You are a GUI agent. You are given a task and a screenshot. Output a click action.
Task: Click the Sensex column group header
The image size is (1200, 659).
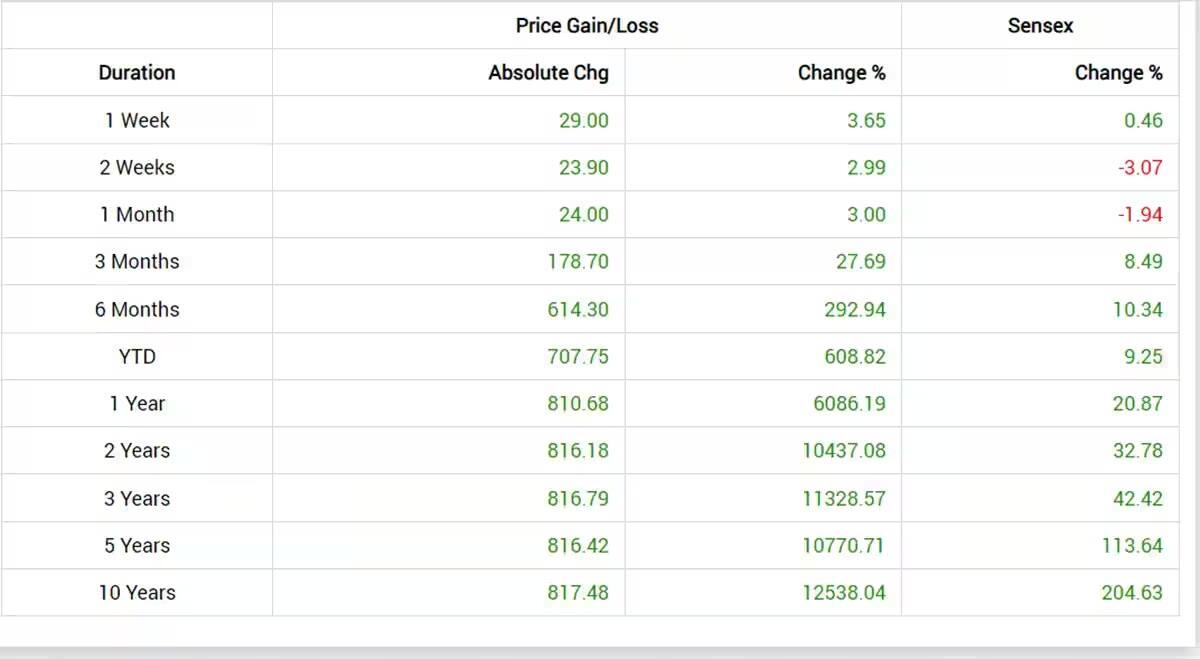(1040, 26)
